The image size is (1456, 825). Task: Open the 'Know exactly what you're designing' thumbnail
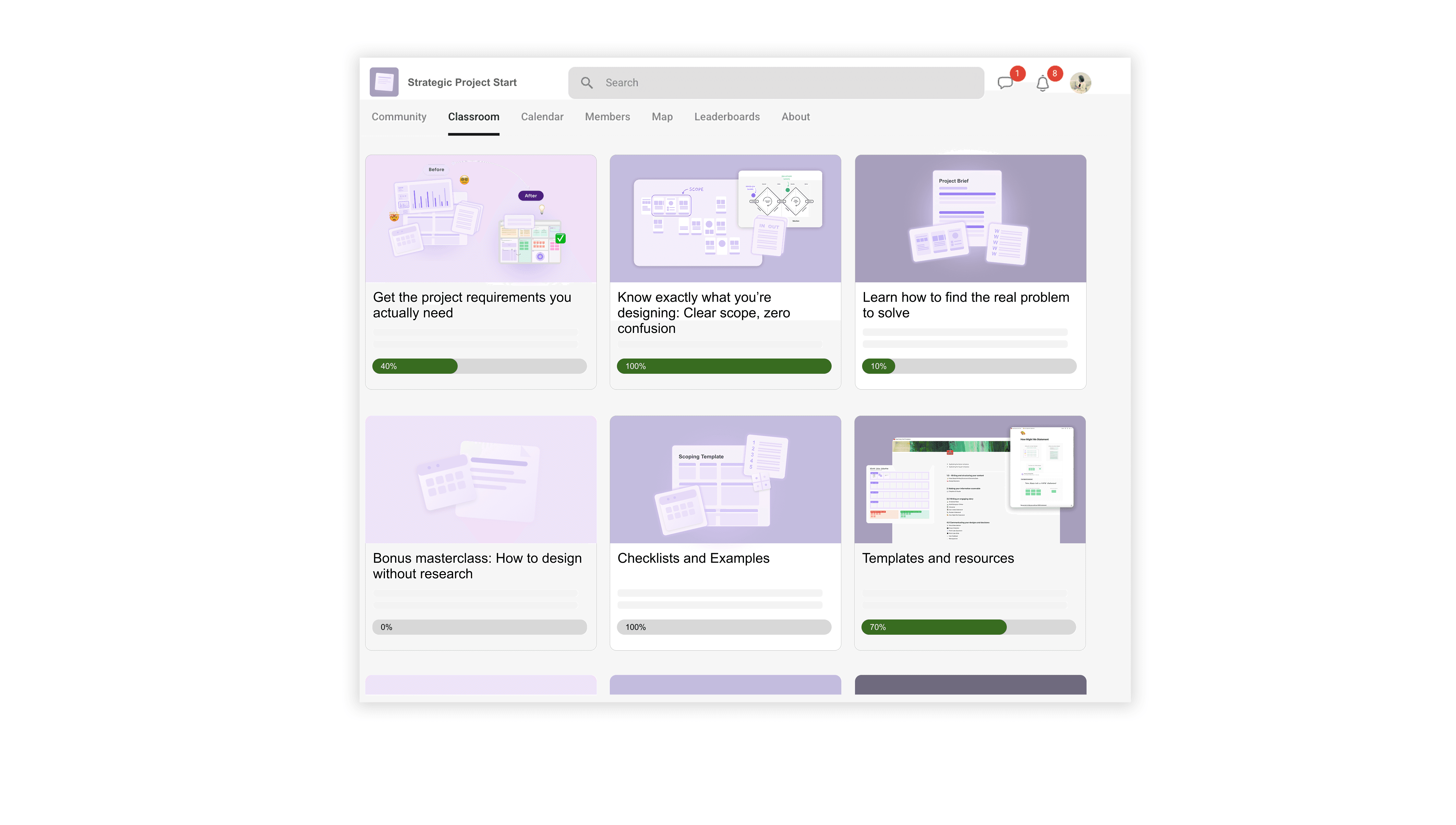tap(725, 219)
